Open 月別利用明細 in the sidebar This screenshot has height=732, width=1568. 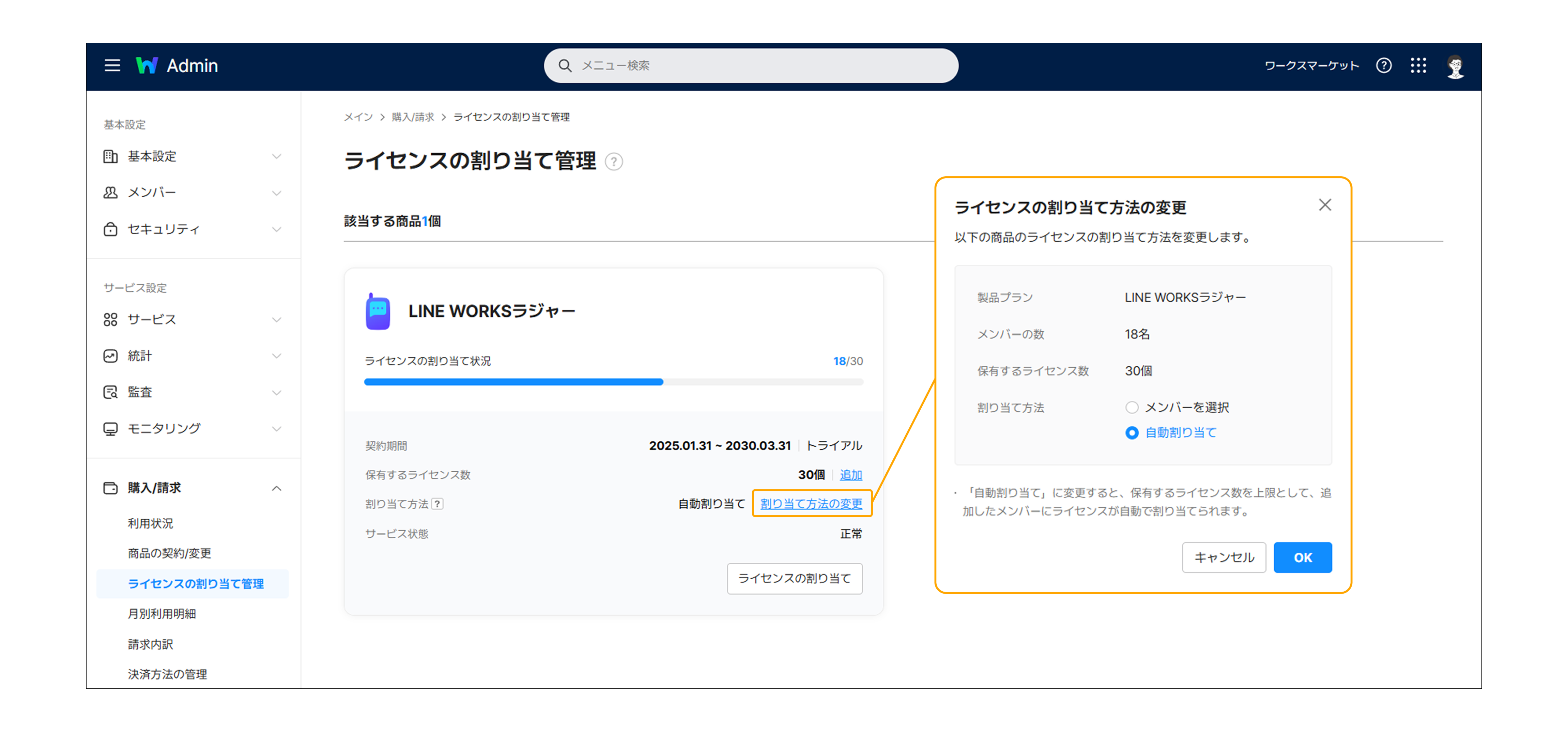[161, 614]
